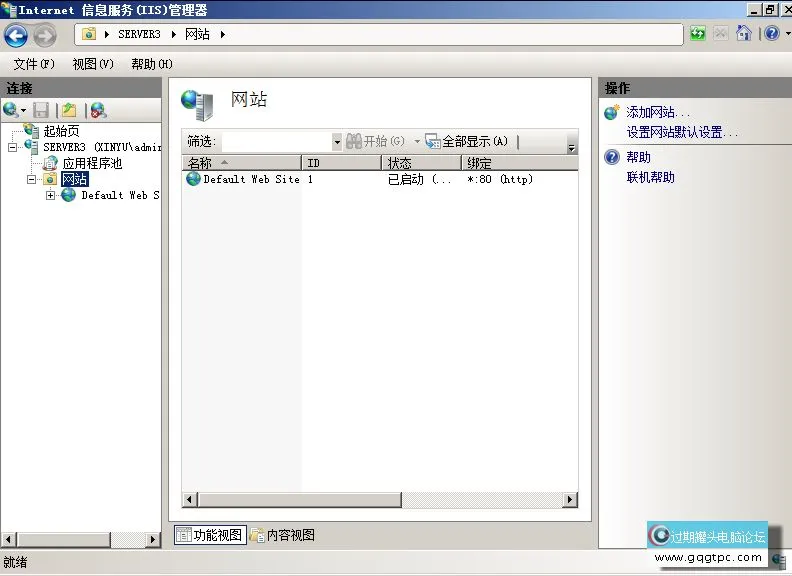792x576 pixels.
Task: Switch to 功能视图 features view tab
Action: pyautogui.click(x=210, y=535)
